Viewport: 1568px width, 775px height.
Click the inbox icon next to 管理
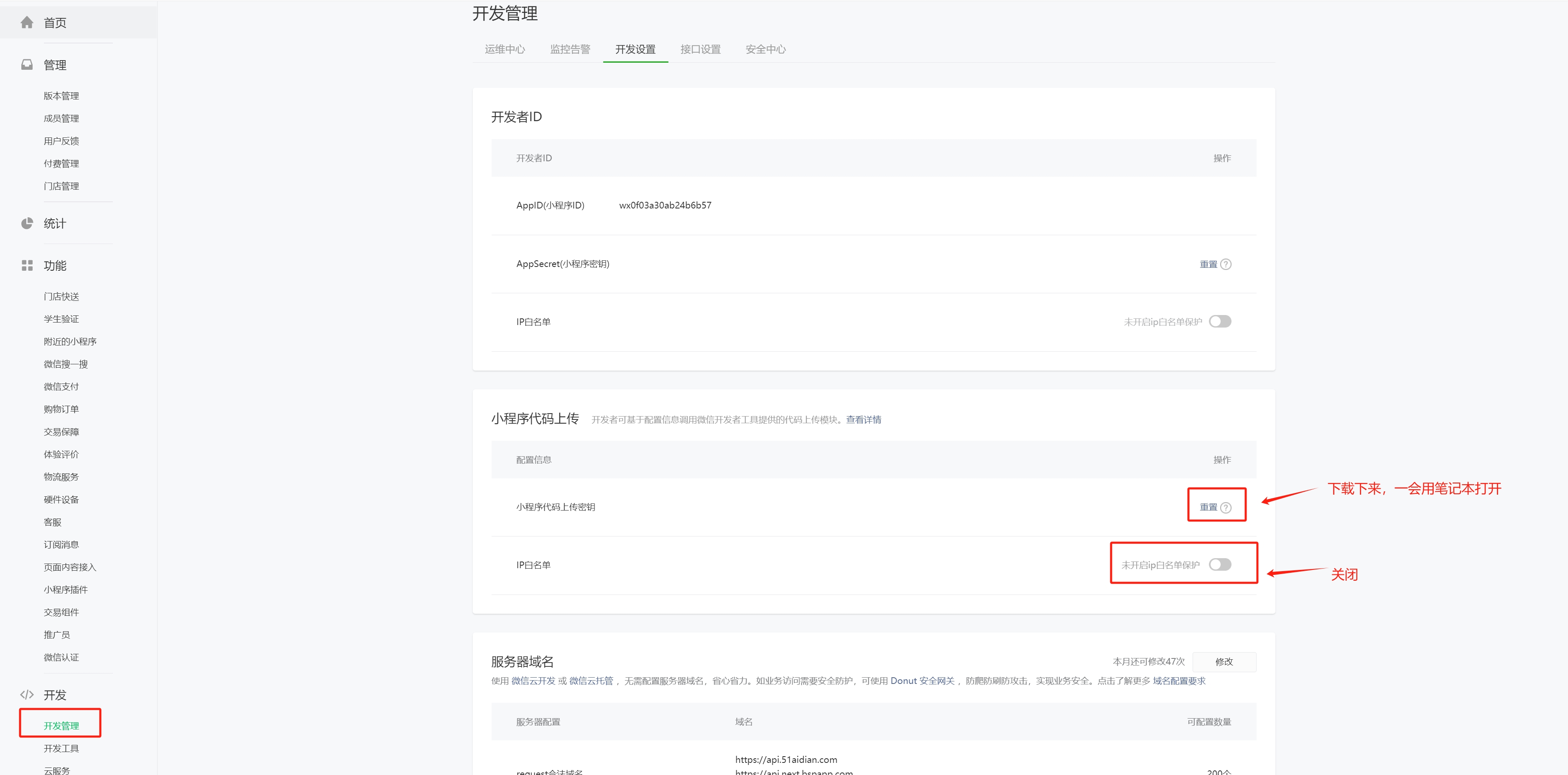click(27, 64)
